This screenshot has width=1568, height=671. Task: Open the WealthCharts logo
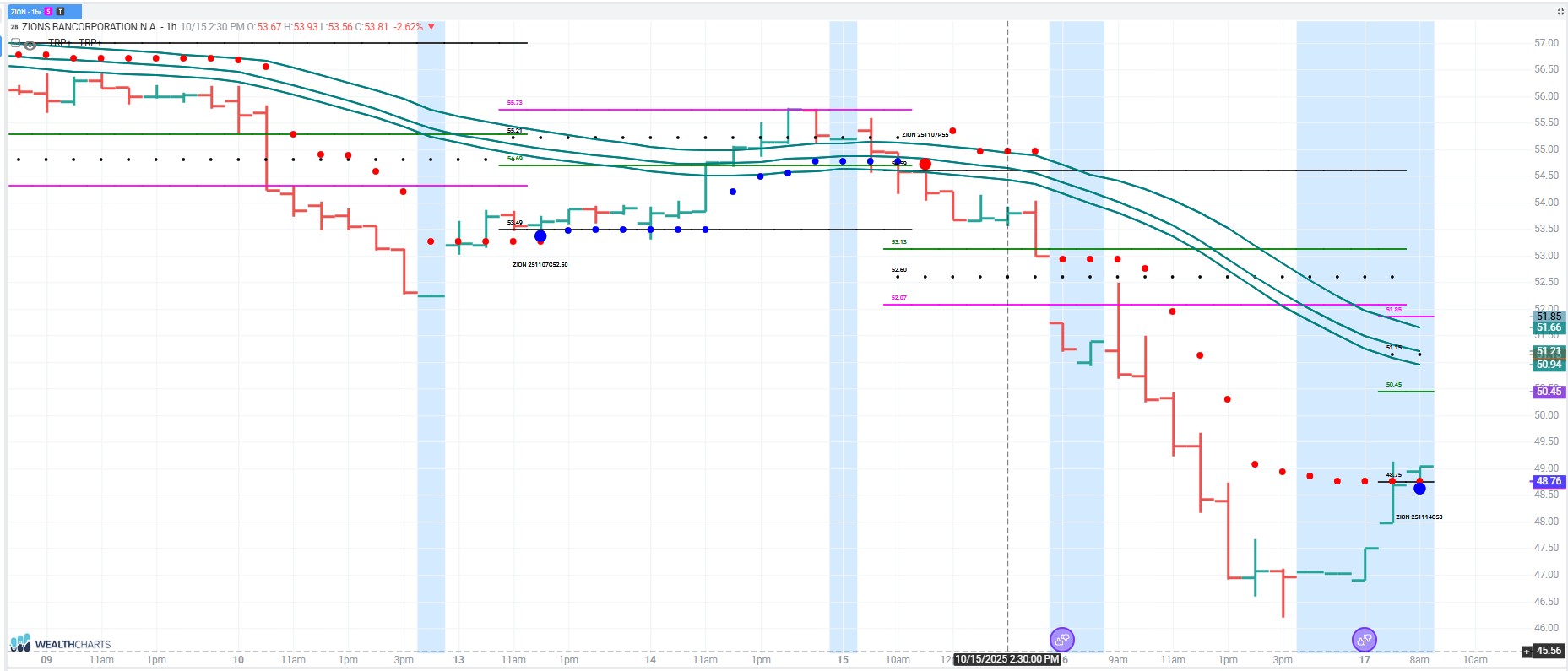pyautogui.click(x=61, y=643)
